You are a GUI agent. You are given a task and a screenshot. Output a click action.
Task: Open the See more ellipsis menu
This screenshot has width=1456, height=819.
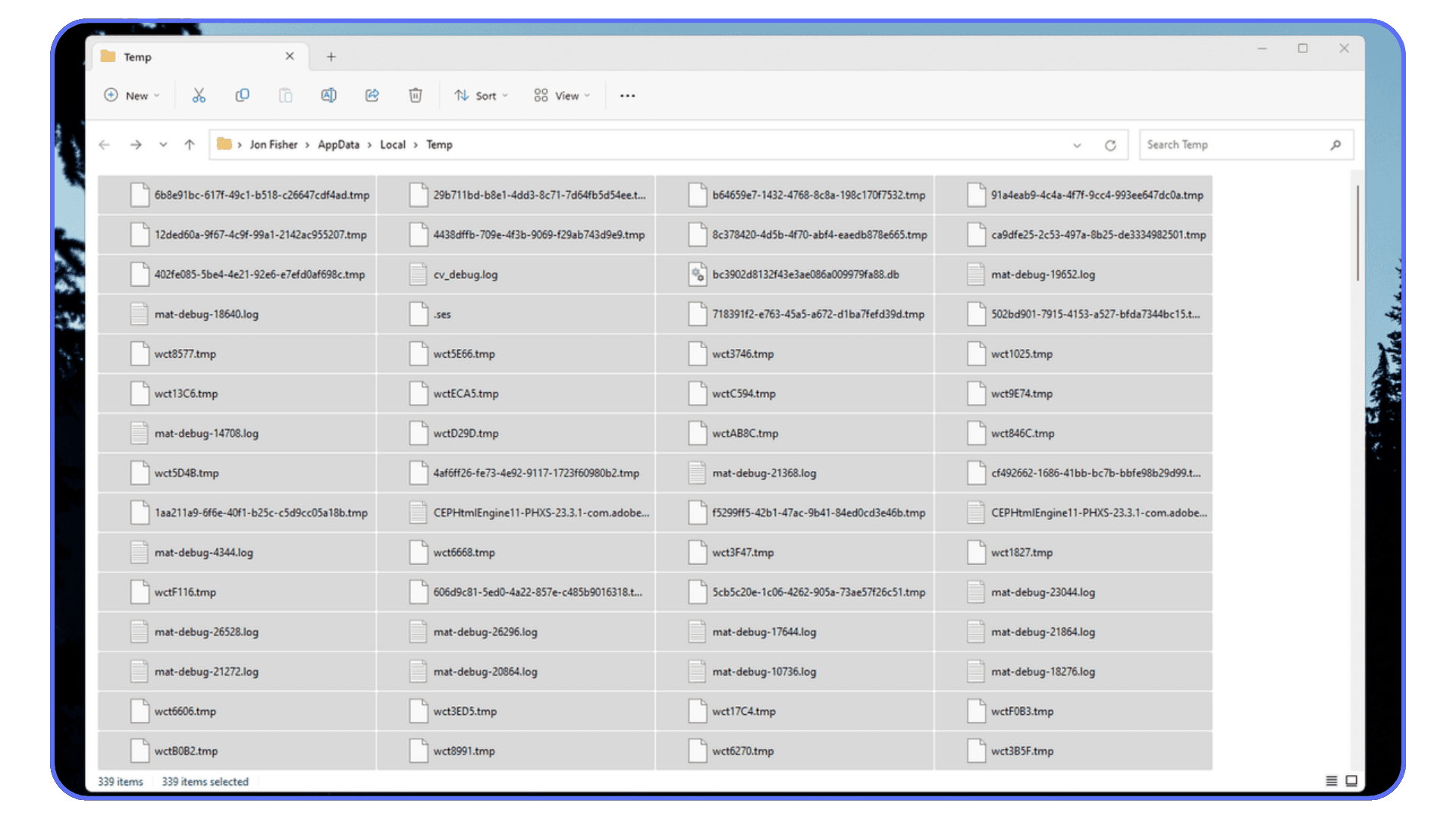pyautogui.click(x=627, y=95)
